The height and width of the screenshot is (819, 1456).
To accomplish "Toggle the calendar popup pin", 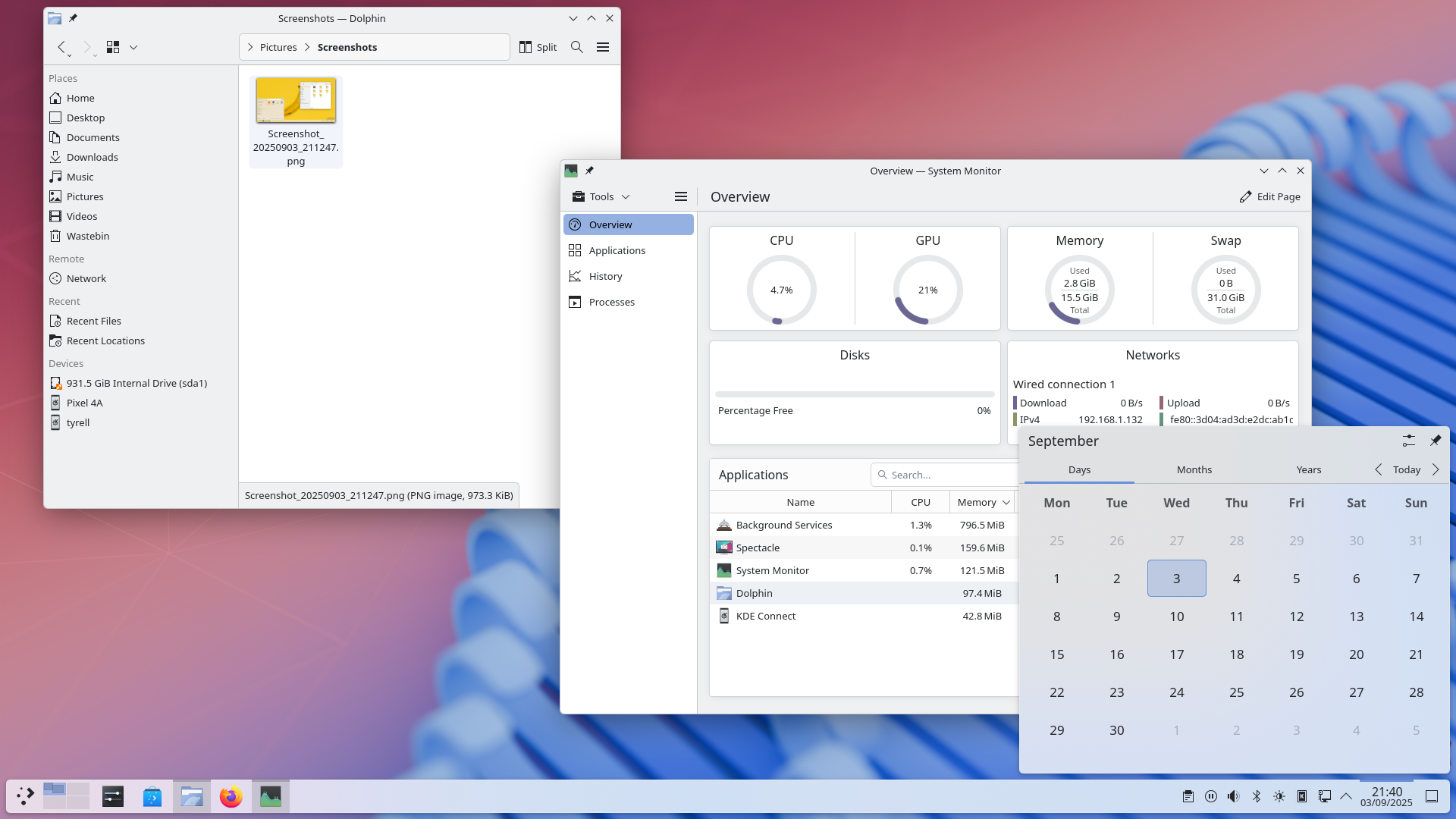I will [x=1435, y=441].
